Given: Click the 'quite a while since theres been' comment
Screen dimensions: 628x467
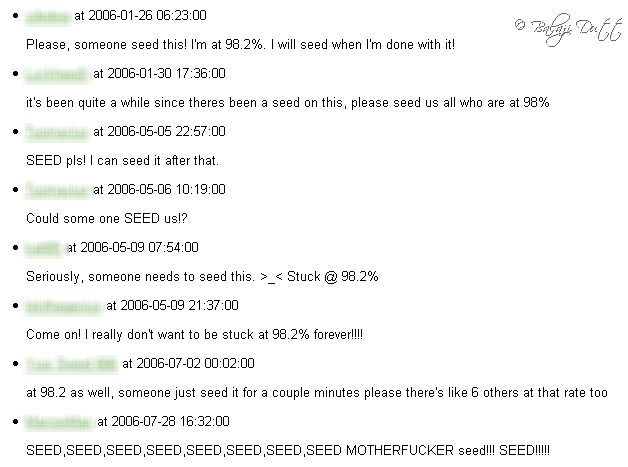Looking at the screenshot, I should coord(288,103).
